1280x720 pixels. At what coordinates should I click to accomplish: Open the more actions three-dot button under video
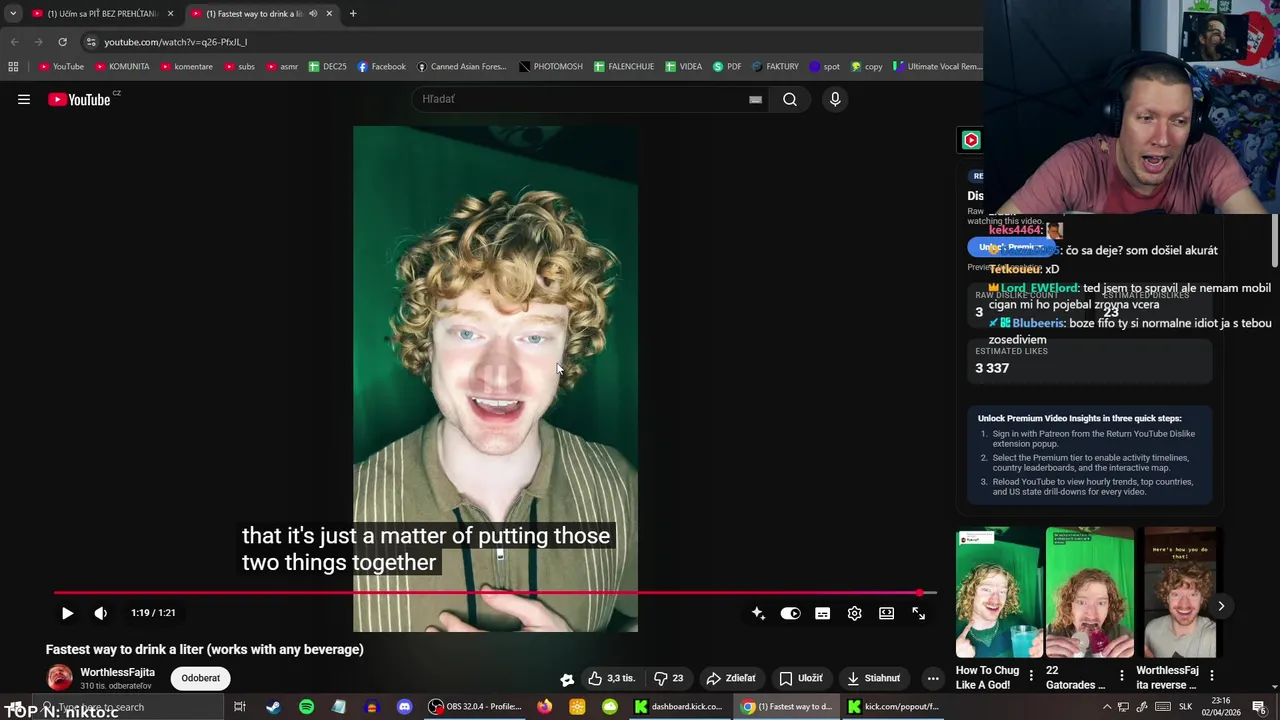coord(933,678)
